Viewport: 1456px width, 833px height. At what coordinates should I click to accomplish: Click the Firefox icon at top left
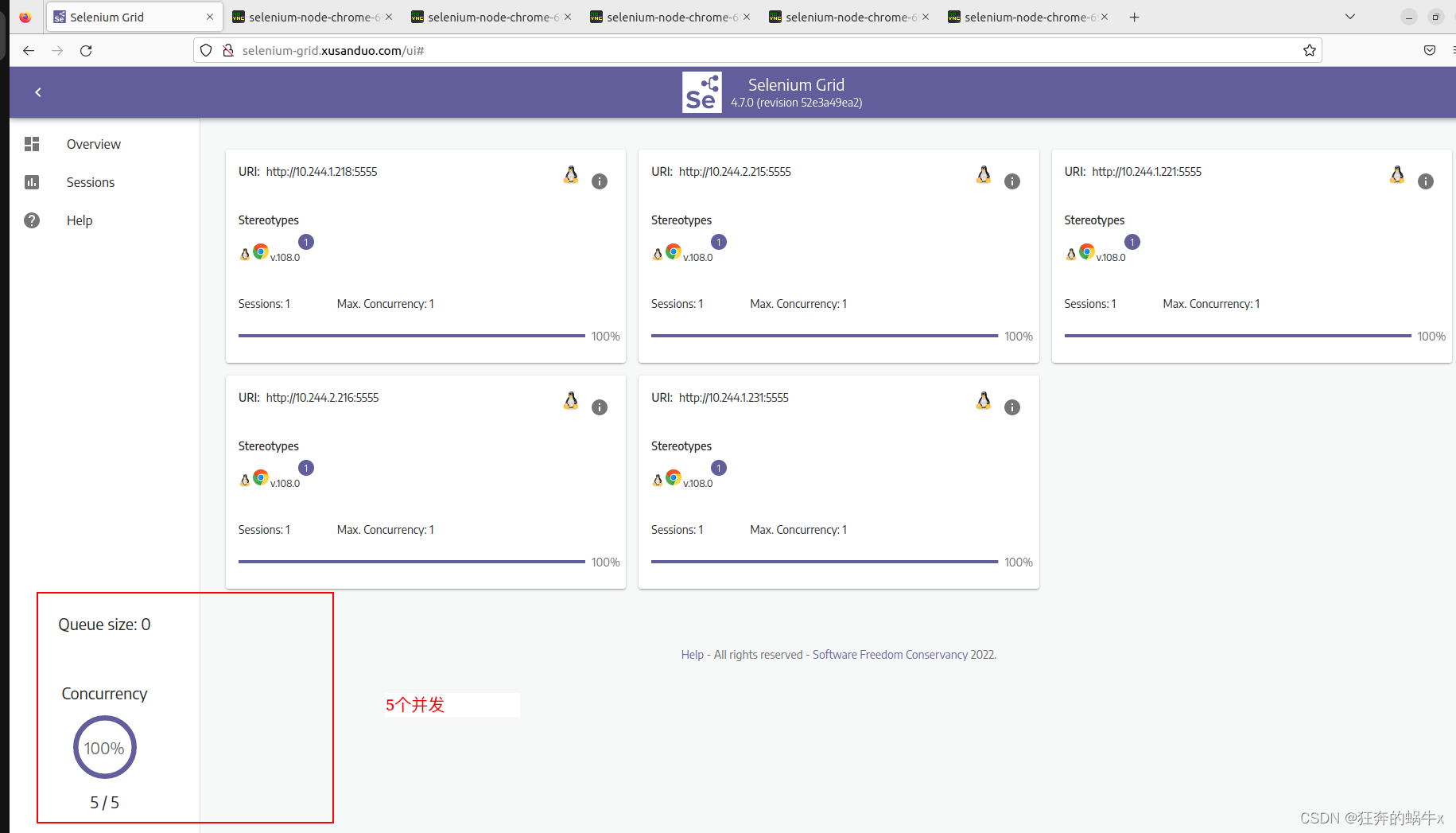click(25, 17)
